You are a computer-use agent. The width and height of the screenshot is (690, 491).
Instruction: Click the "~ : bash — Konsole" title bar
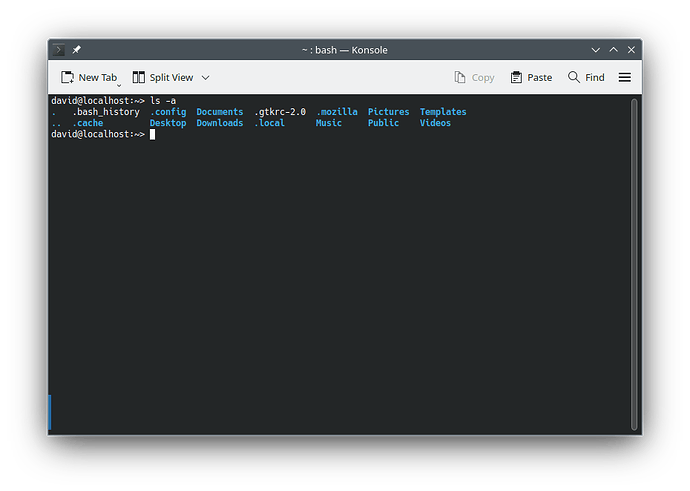(344, 50)
